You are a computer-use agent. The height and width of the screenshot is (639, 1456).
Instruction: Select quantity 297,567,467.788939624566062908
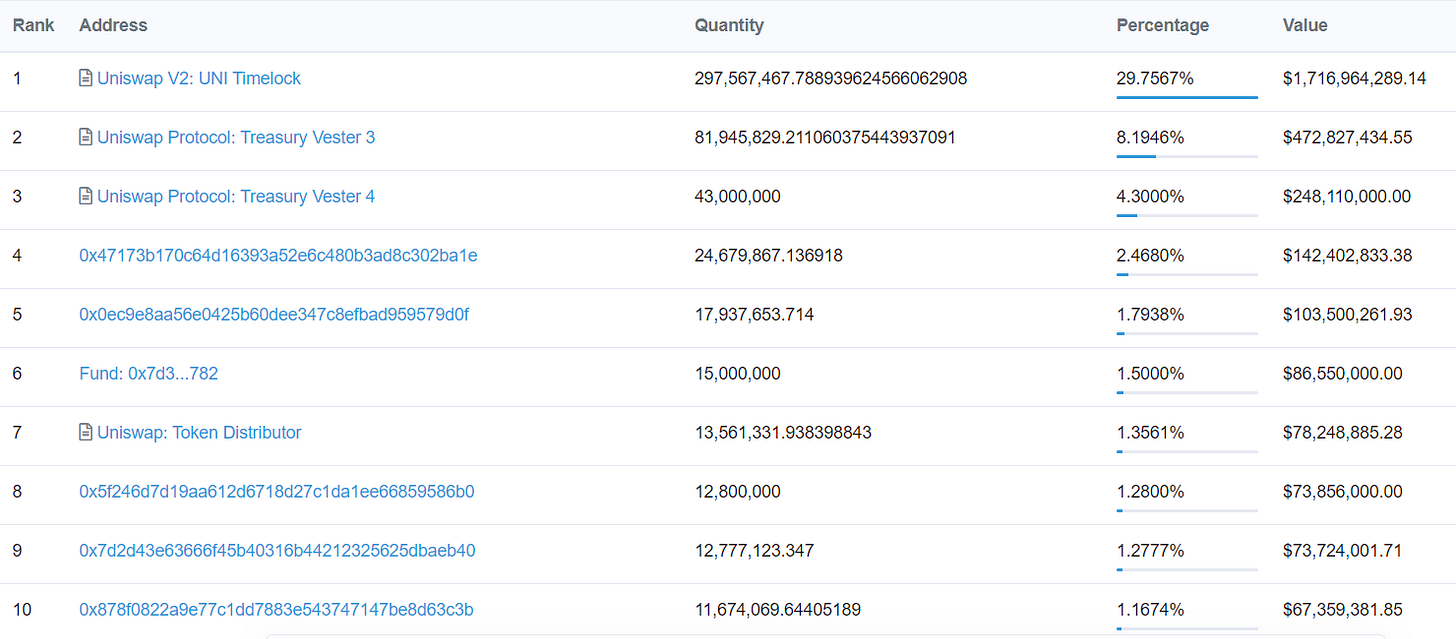click(x=831, y=78)
